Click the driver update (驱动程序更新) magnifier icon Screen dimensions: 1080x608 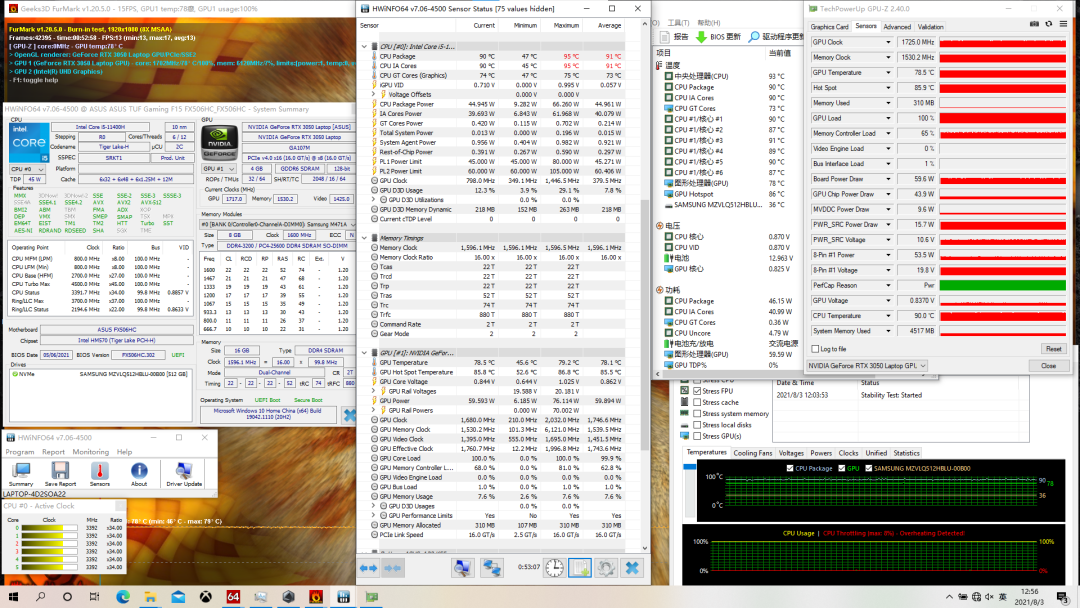coord(754,36)
